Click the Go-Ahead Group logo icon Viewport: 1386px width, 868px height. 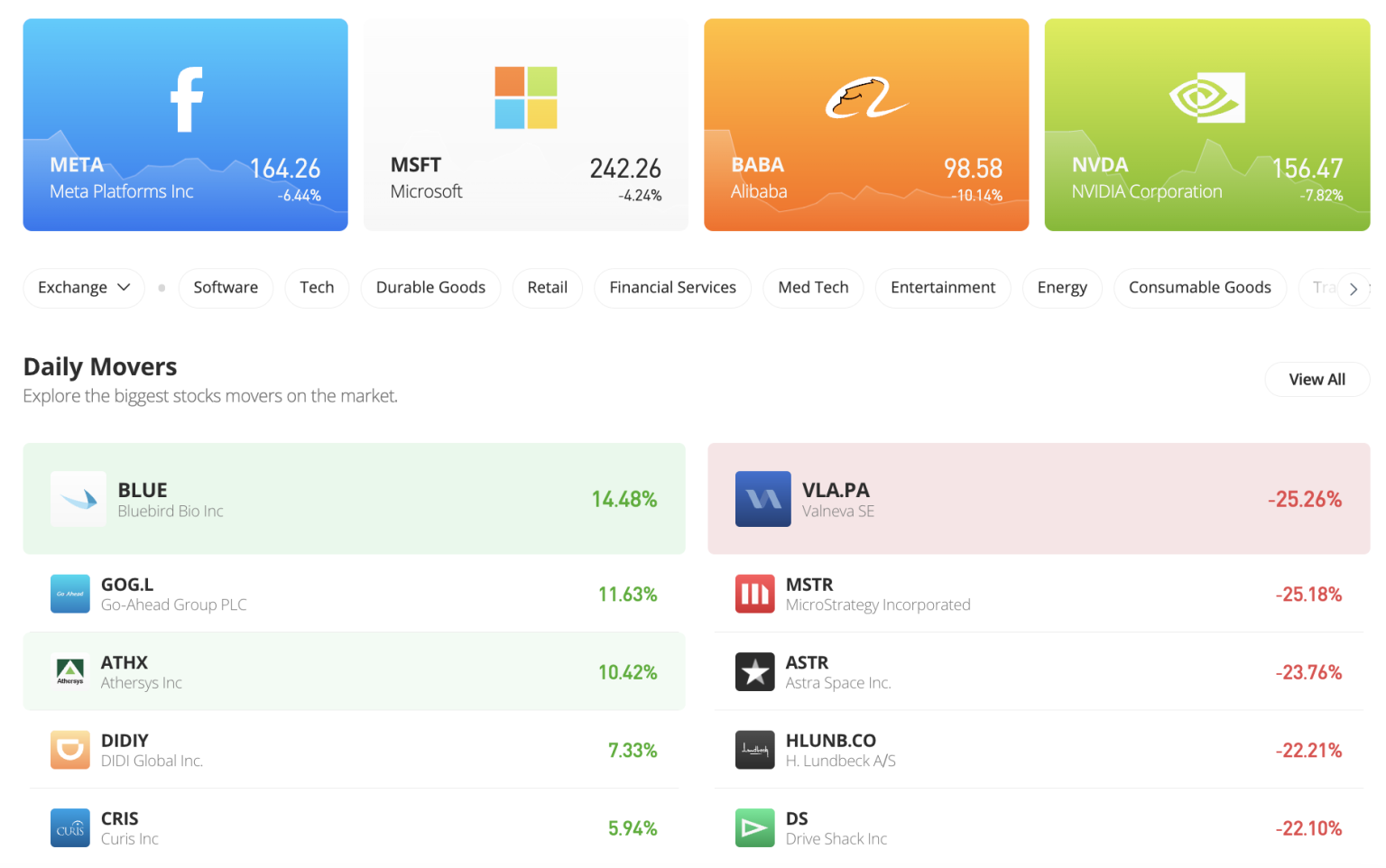click(70, 594)
